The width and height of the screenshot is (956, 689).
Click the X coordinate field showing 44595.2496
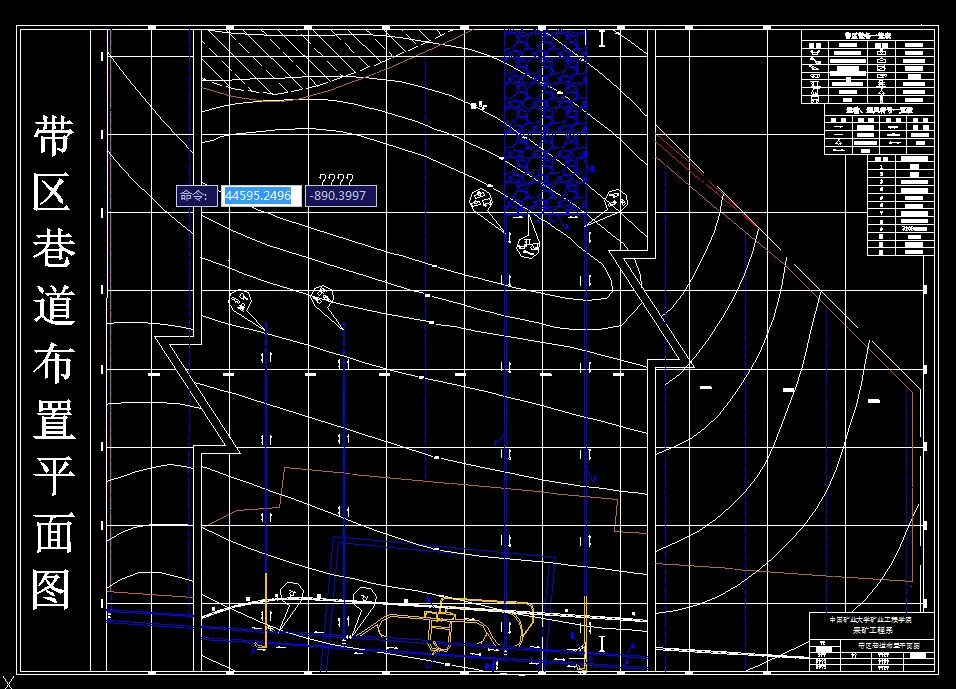click(x=261, y=196)
